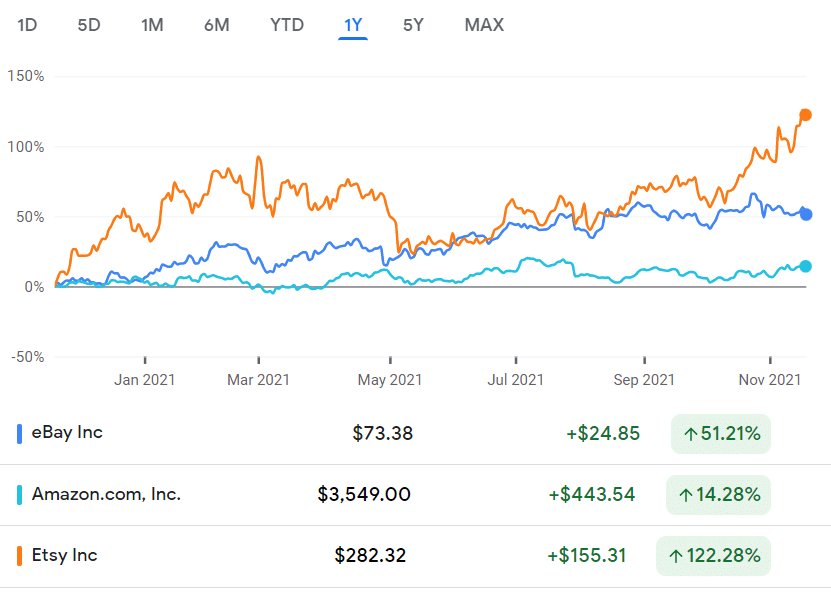Select the 5D time range tab
This screenshot has width=831, height=597.
point(89,25)
